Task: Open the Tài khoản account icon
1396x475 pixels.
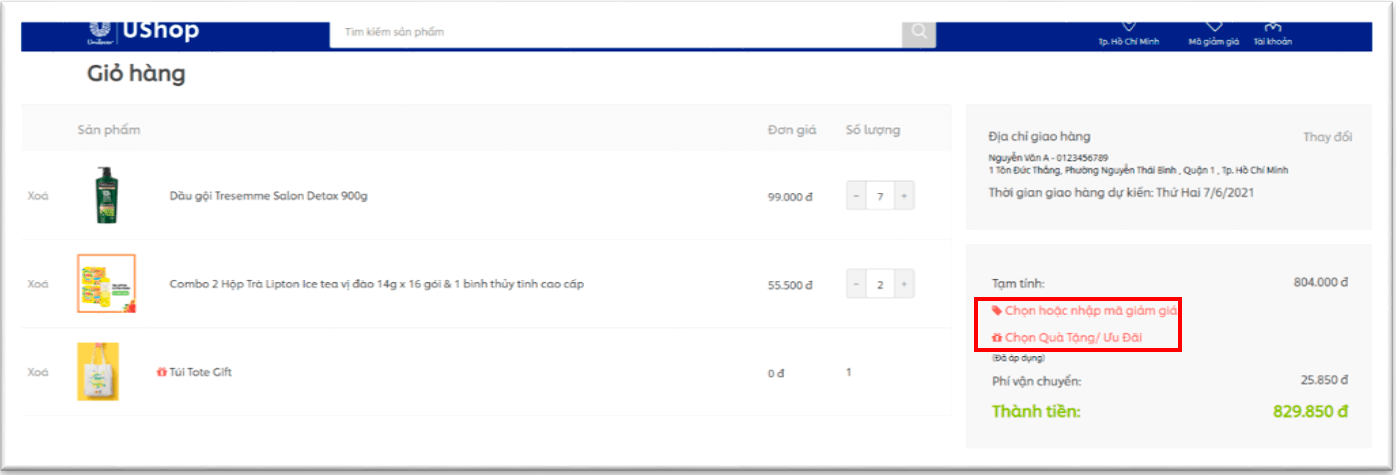Action: (x=1272, y=28)
